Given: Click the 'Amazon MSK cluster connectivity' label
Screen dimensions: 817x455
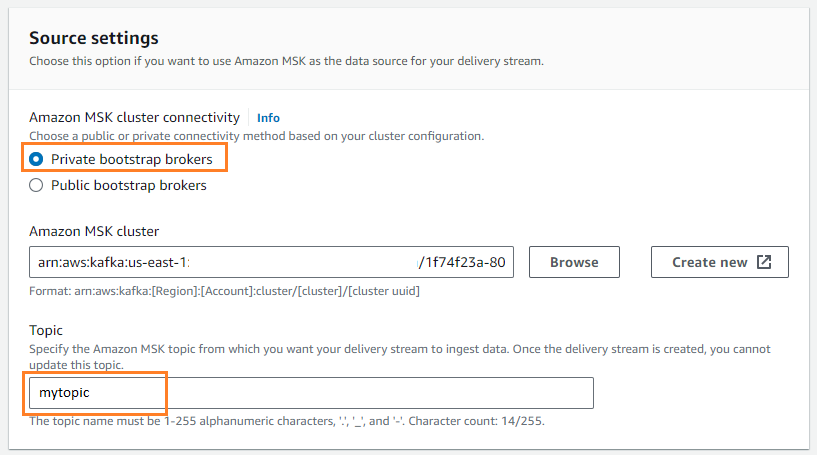Looking at the screenshot, I should 134,117.
